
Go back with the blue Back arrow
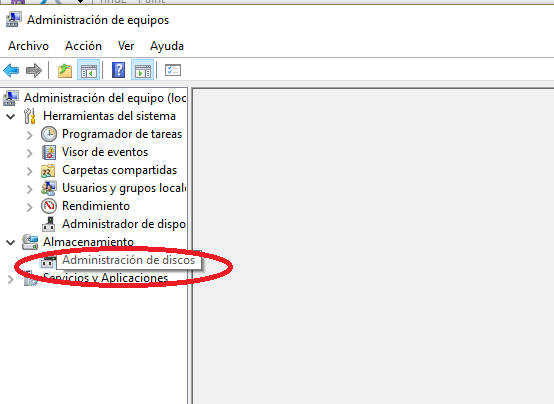[x=11, y=70]
